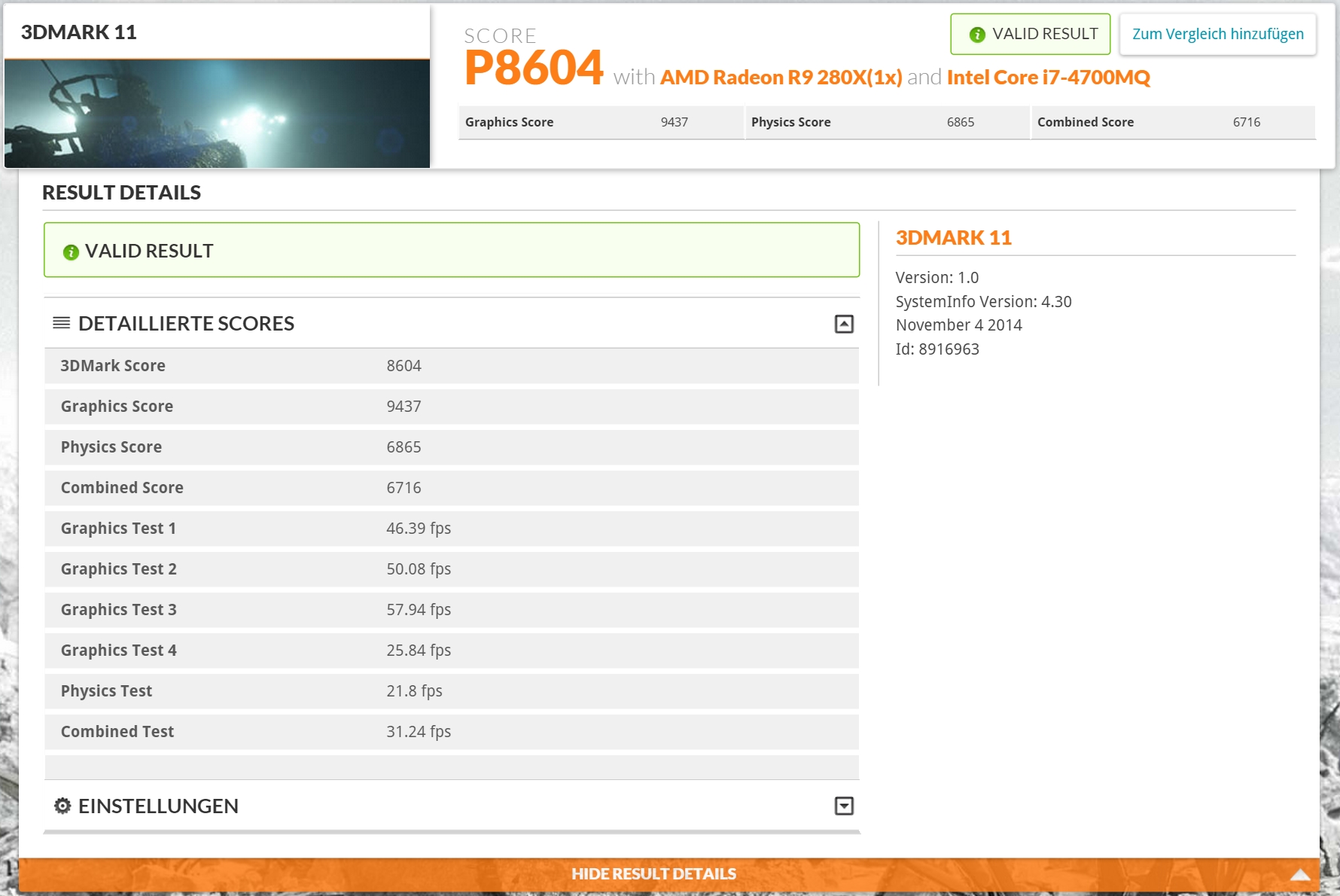Click the 3DMark 11 underwater scene thumbnail
This screenshot has width=1340, height=896.
(x=217, y=113)
